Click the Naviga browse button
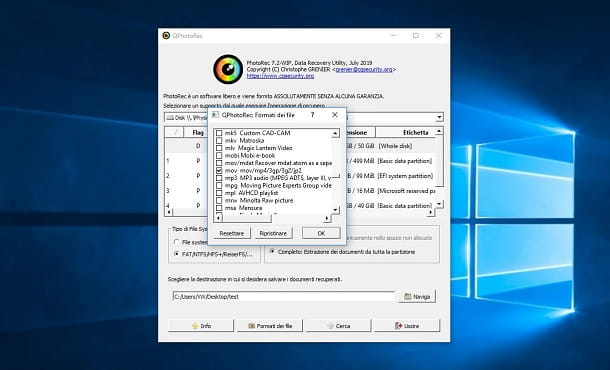 (x=417, y=296)
